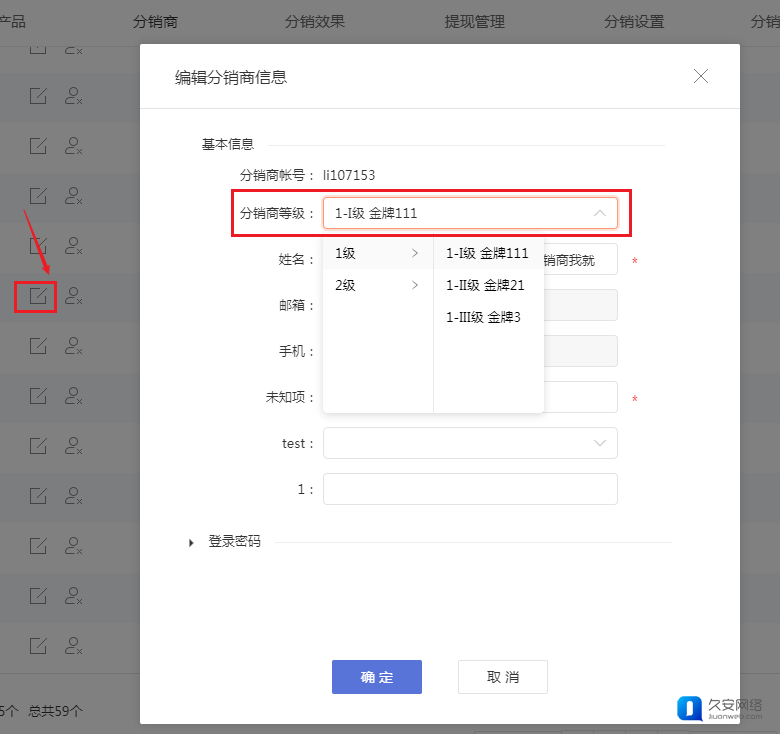Click remove-user icon level with test label
The height and width of the screenshot is (734, 780).
click(73, 446)
